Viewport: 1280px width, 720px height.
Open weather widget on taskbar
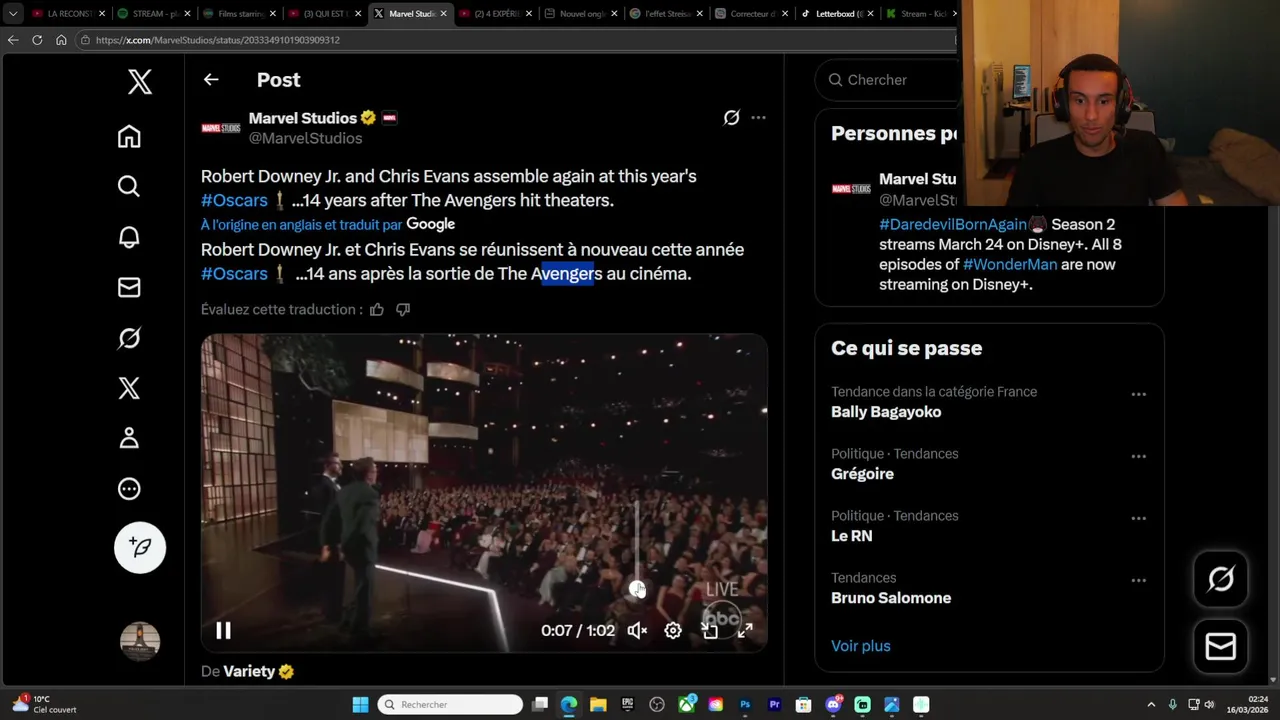tap(42, 705)
